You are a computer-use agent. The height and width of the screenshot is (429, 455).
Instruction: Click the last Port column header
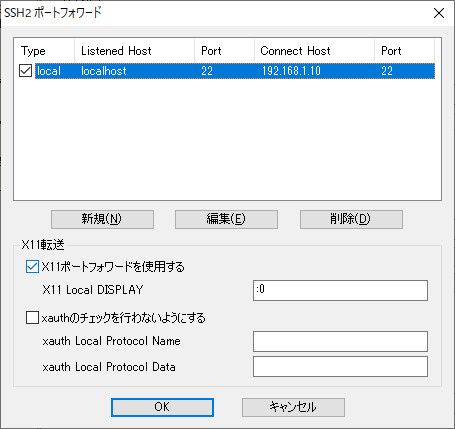404,51
